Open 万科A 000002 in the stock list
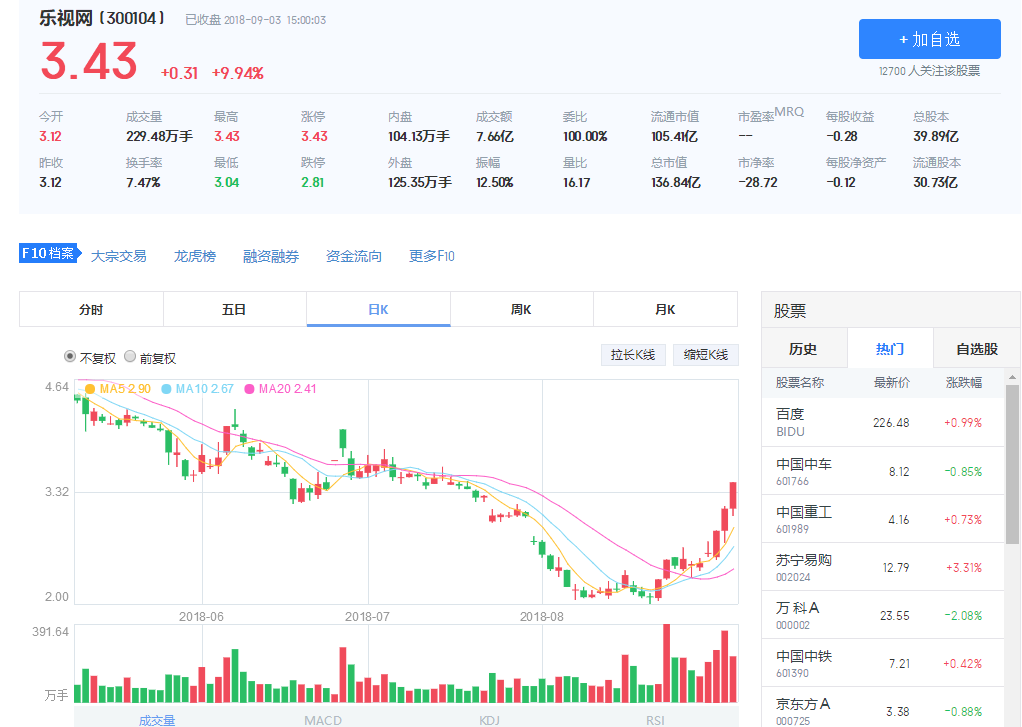This screenshot has height=727, width=1022. (883, 616)
